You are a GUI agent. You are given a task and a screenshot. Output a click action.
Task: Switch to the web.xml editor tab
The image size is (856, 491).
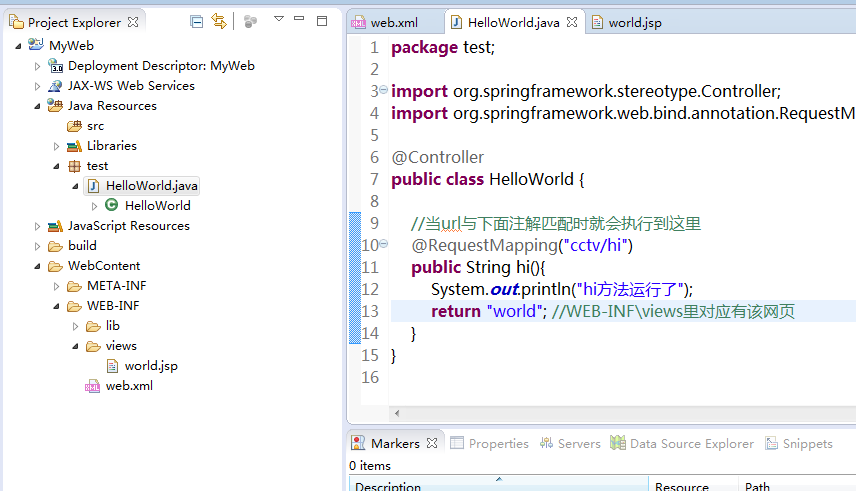(393, 22)
